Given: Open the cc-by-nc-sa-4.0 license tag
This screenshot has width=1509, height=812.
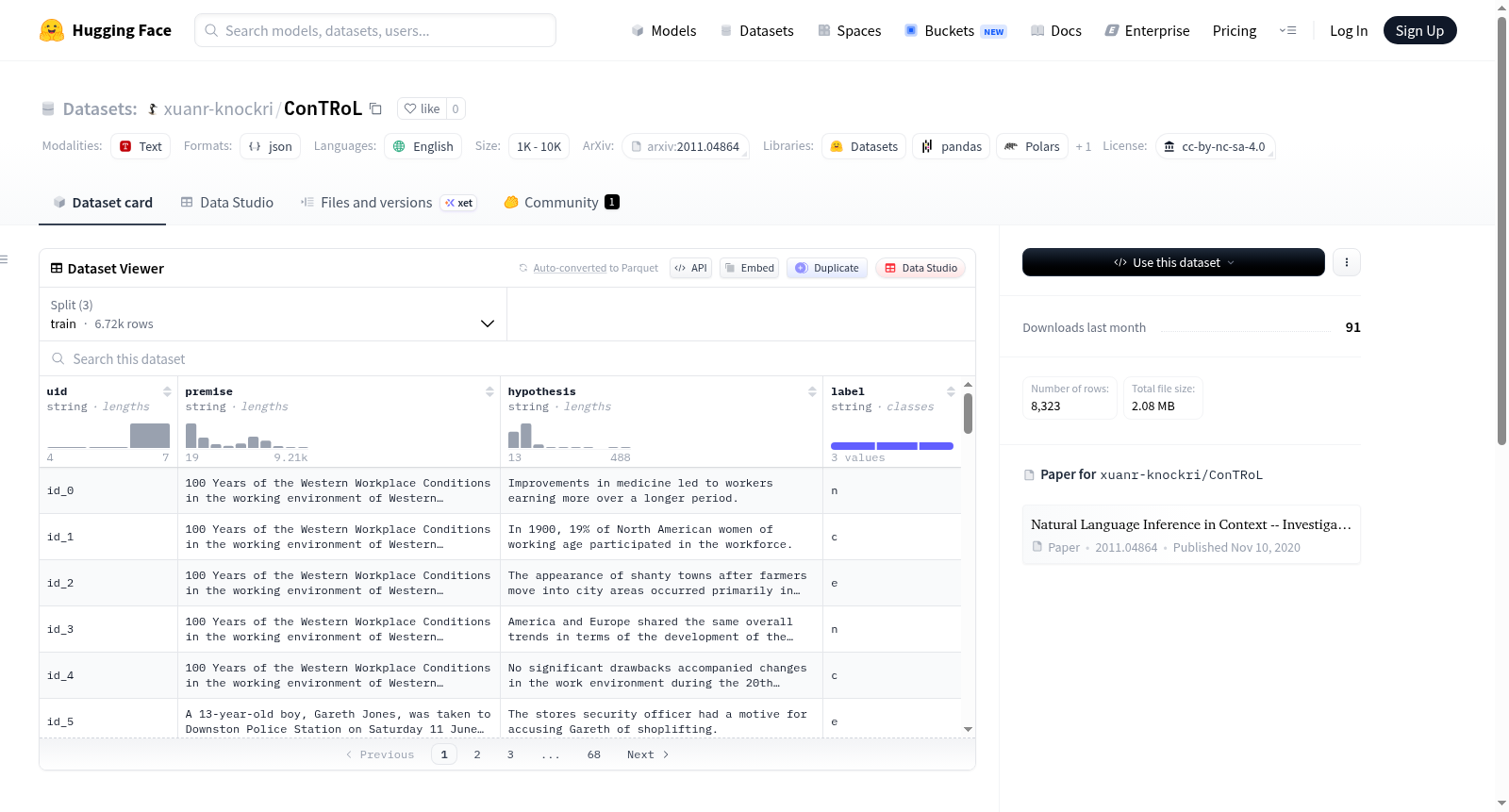Looking at the screenshot, I should coord(1216,146).
